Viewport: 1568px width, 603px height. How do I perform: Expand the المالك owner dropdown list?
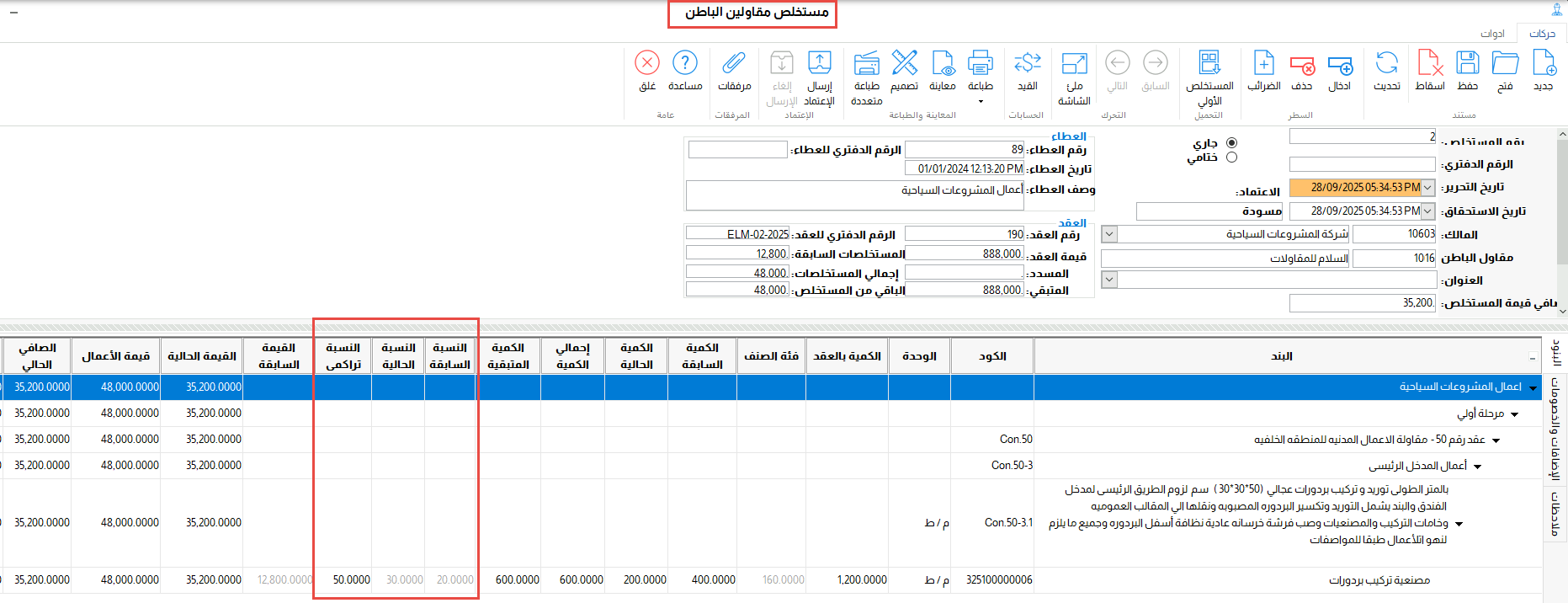(x=1109, y=234)
